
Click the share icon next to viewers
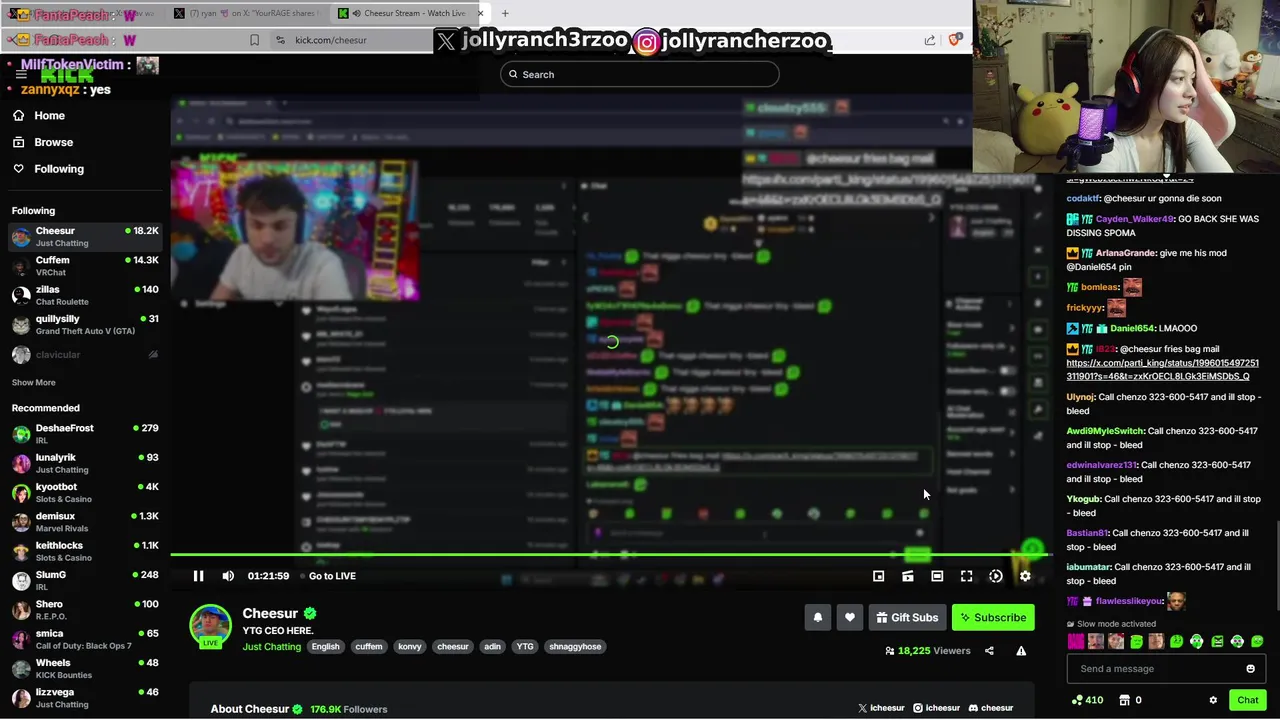(x=989, y=651)
